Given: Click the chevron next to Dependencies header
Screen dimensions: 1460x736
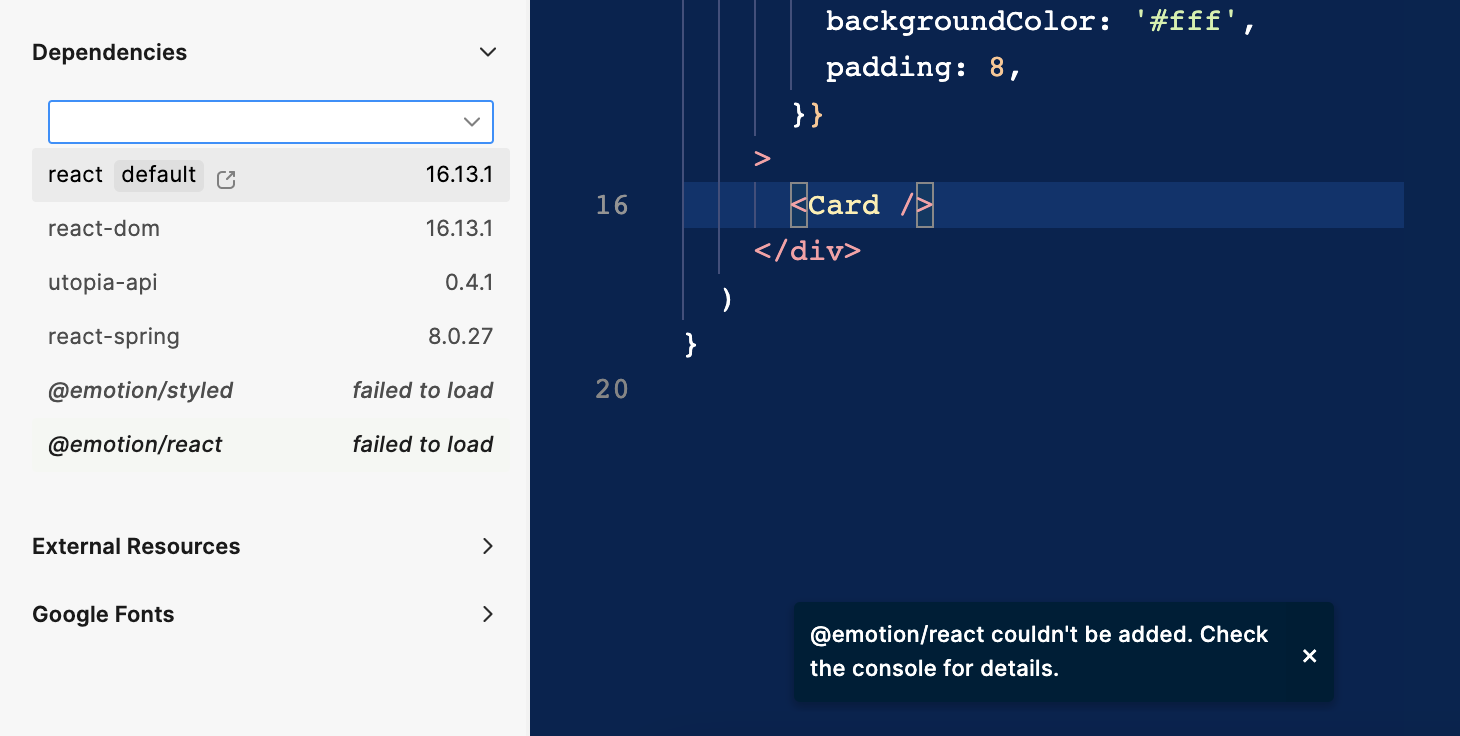Looking at the screenshot, I should pos(487,51).
